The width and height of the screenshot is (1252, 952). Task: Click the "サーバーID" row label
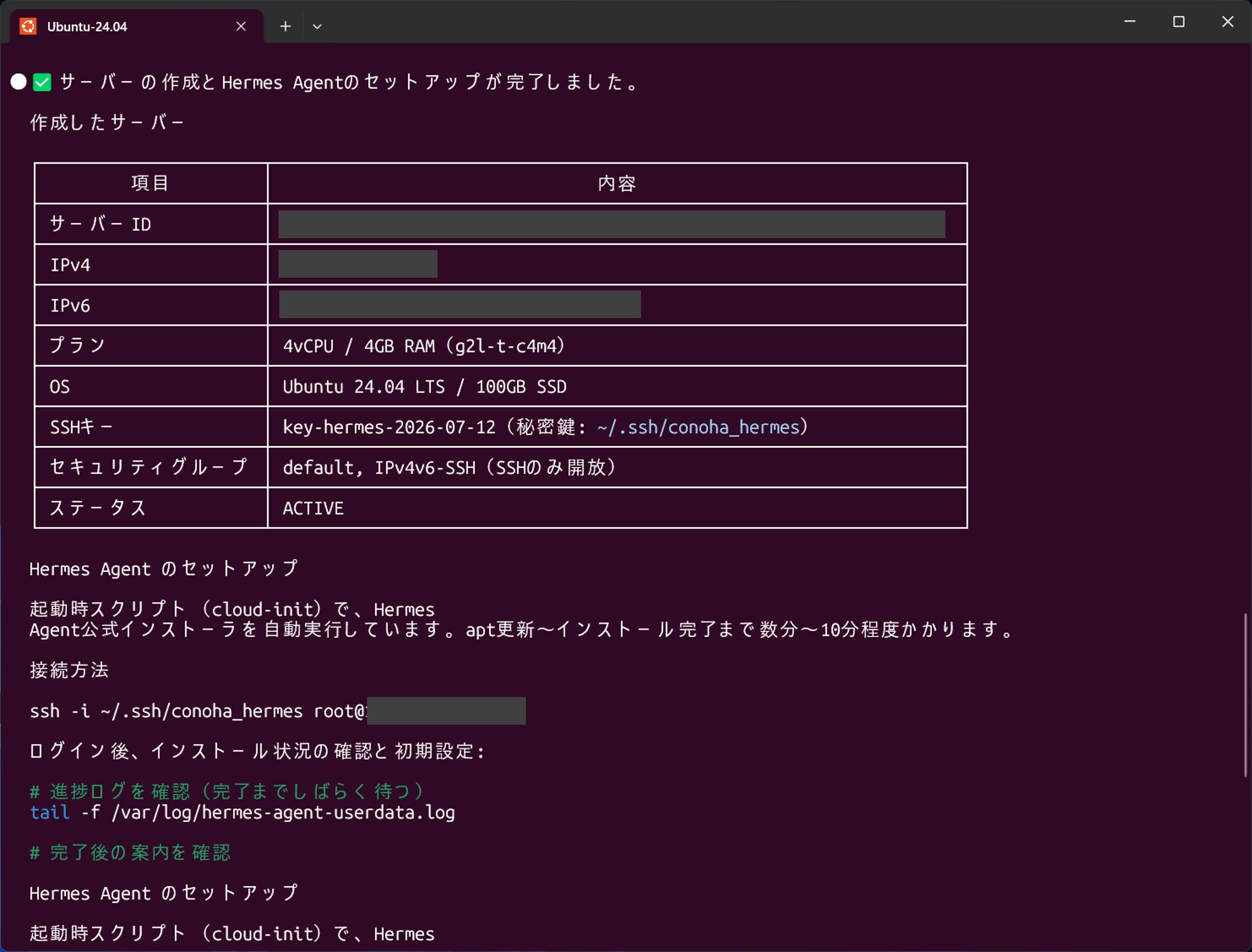(x=100, y=224)
